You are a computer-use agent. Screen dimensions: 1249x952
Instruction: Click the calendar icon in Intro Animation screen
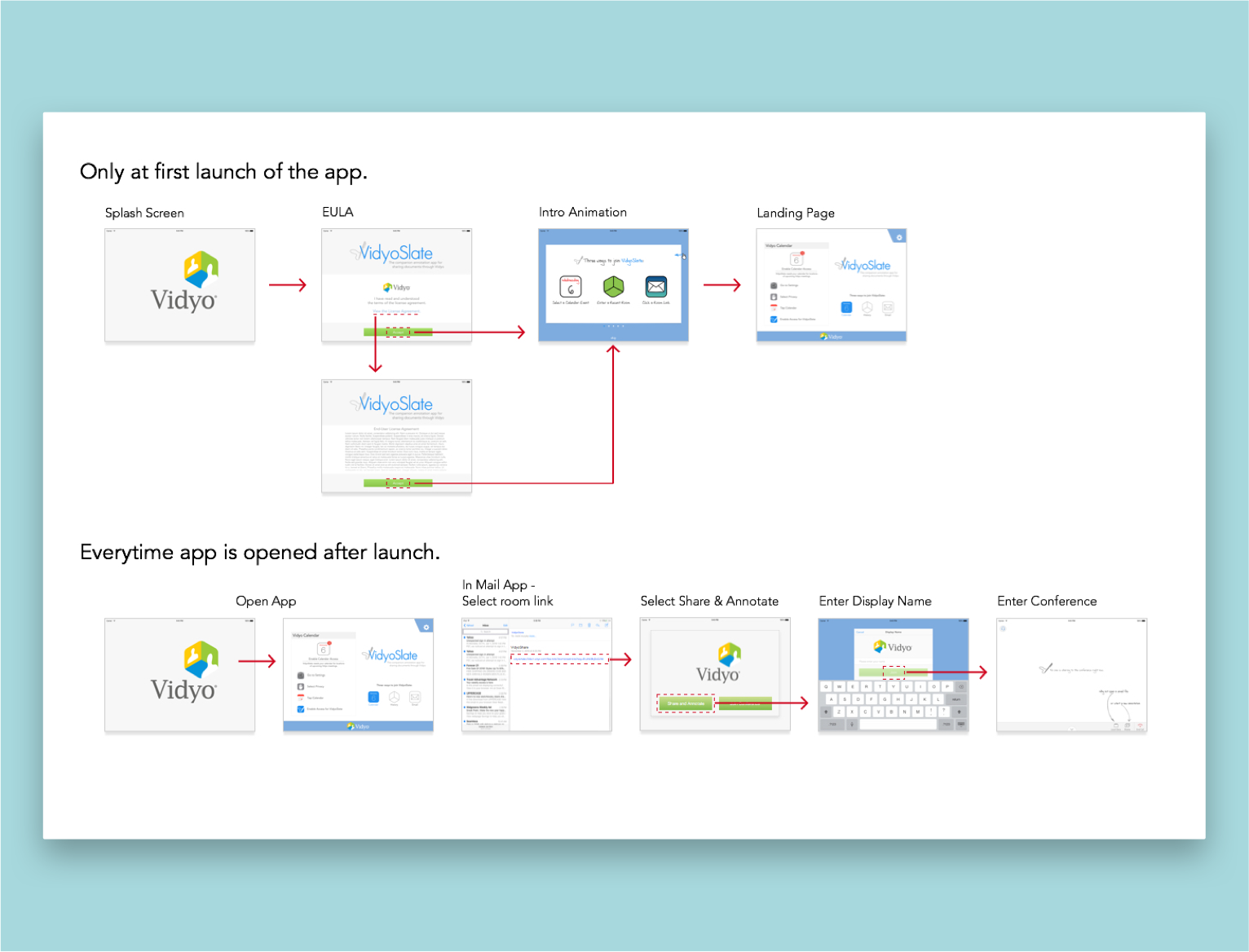[x=571, y=287]
